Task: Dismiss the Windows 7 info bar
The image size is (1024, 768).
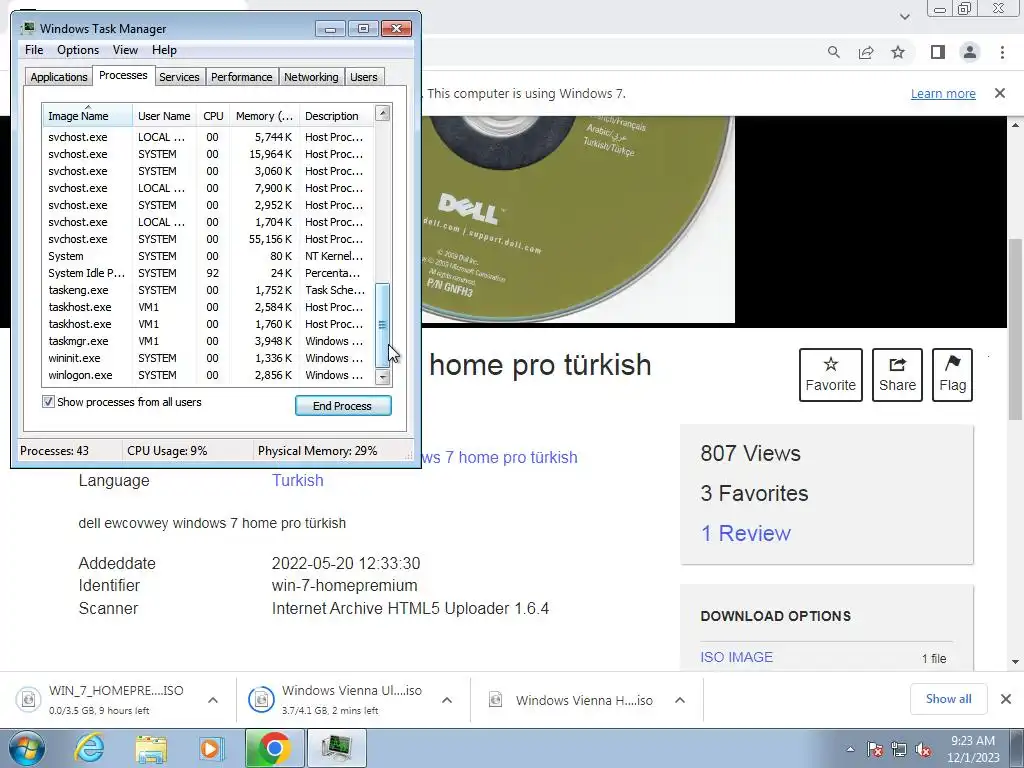Action: click(x=1000, y=93)
